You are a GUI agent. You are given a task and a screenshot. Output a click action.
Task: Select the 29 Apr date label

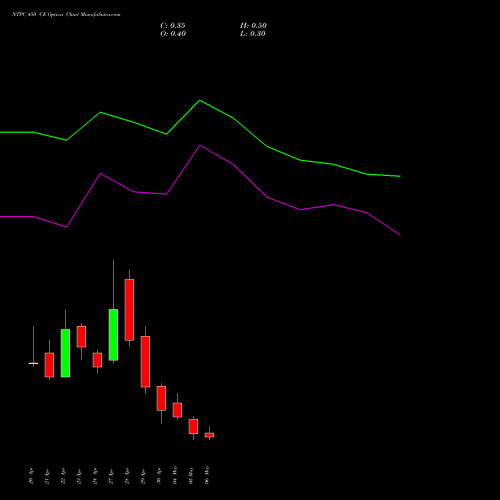(x=143, y=476)
